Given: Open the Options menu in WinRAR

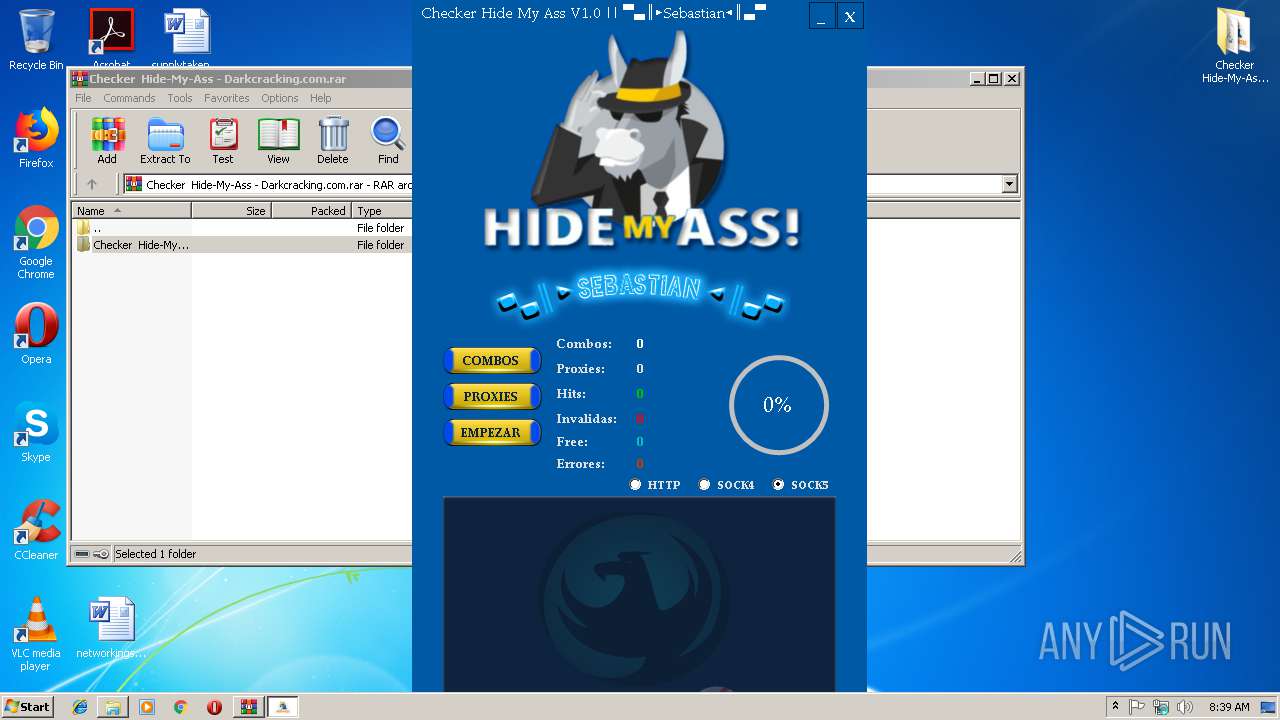Looking at the screenshot, I should [x=280, y=98].
